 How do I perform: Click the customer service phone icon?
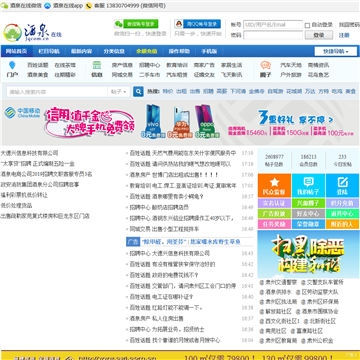(89, 6)
